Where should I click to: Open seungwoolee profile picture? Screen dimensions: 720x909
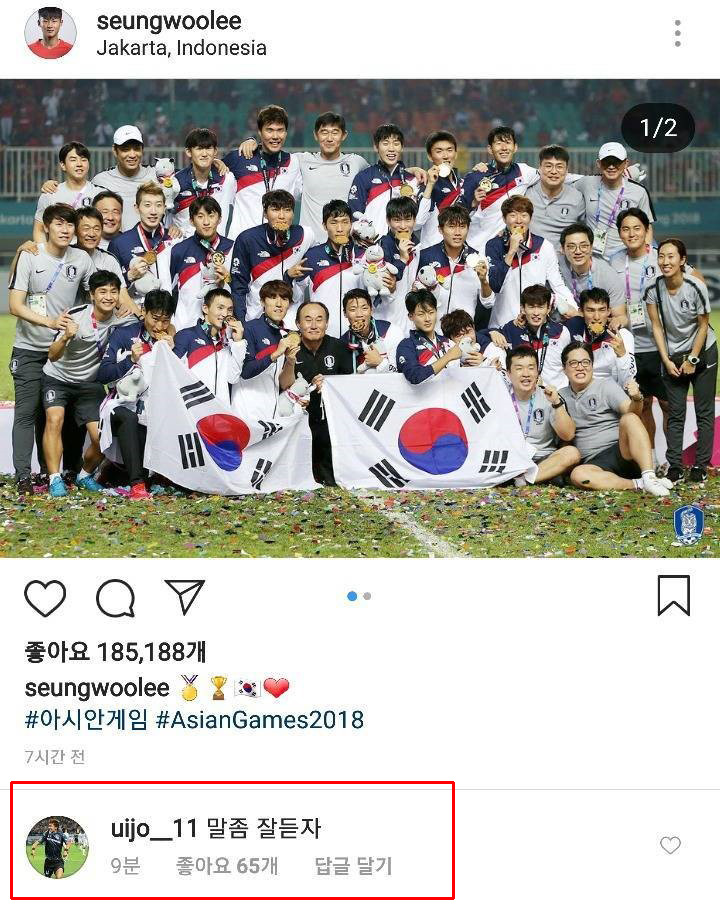[x=50, y=32]
